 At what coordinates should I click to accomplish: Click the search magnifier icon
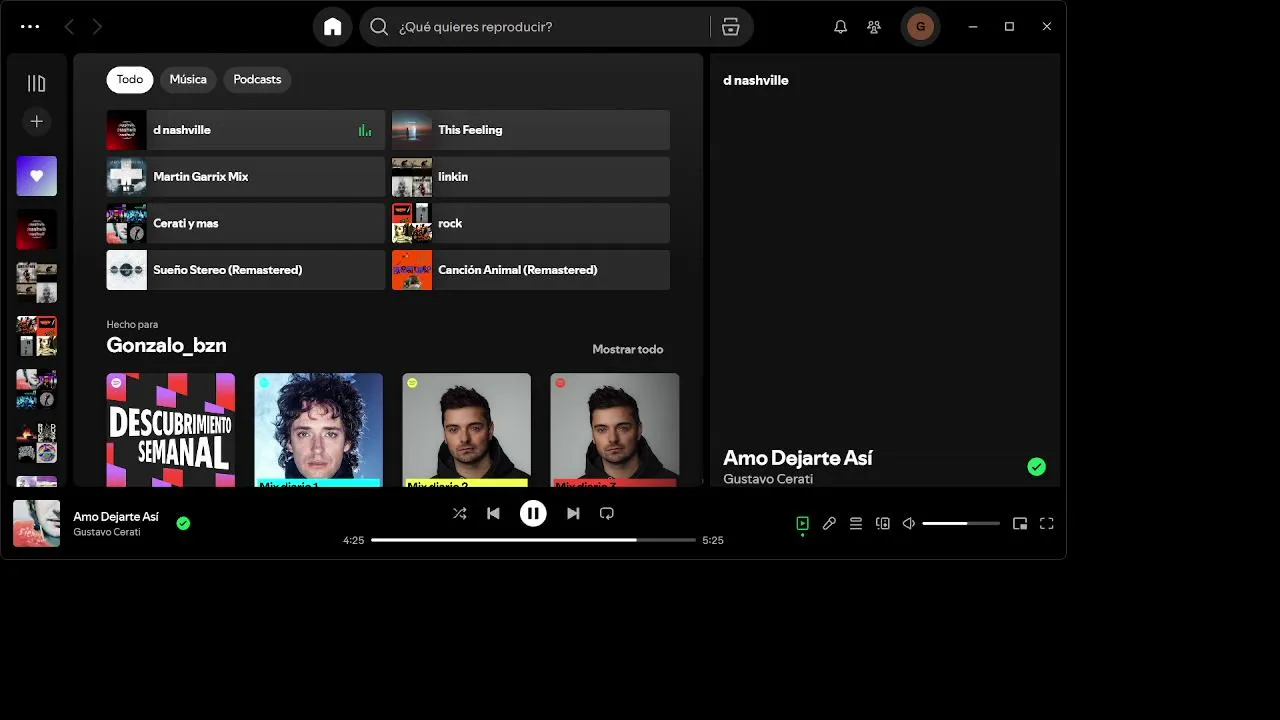[379, 27]
